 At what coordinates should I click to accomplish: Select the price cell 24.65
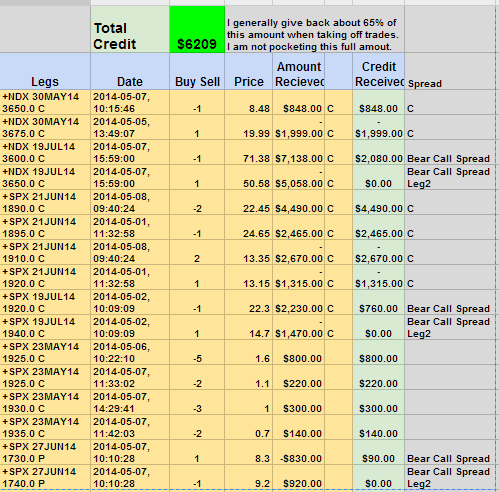point(249,227)
